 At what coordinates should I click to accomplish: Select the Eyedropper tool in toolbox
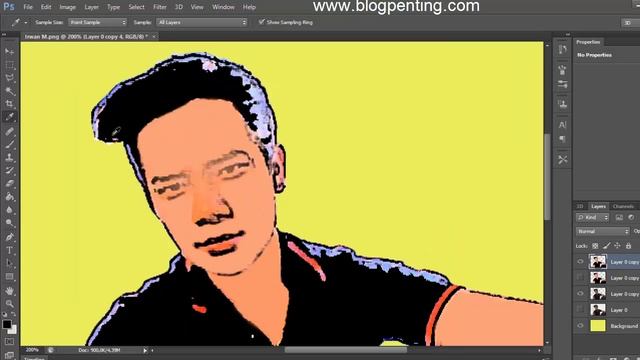click(9, 117)
